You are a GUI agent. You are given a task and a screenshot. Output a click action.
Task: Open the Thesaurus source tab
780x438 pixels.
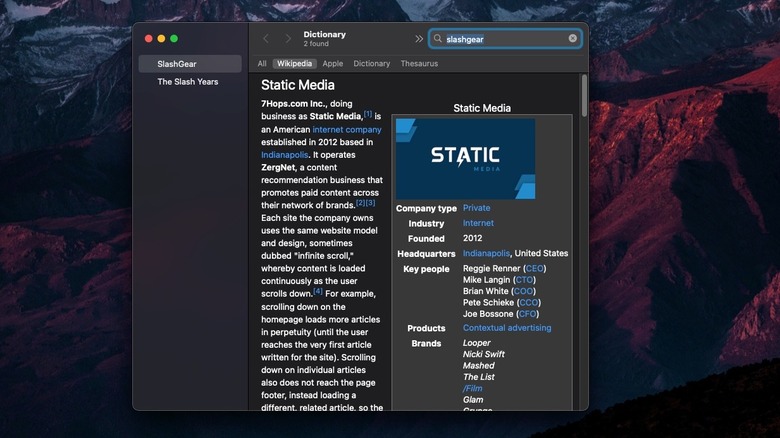coord(419,64)
